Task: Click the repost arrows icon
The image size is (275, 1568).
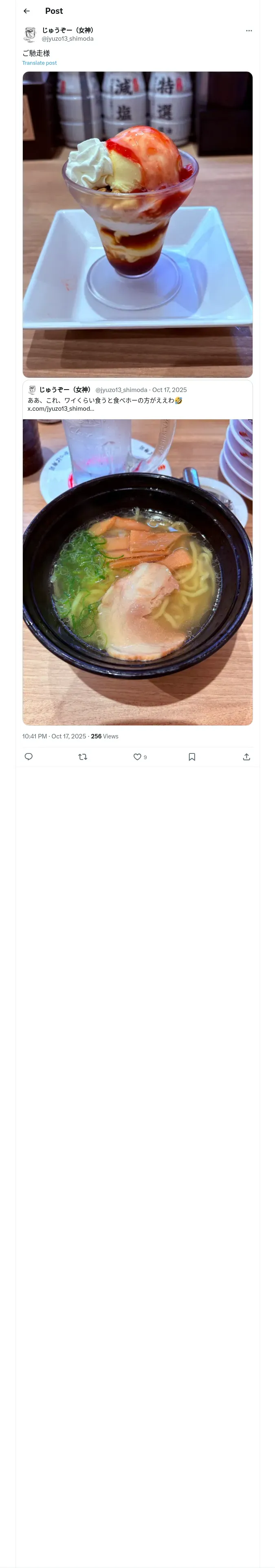Action: 83,757
